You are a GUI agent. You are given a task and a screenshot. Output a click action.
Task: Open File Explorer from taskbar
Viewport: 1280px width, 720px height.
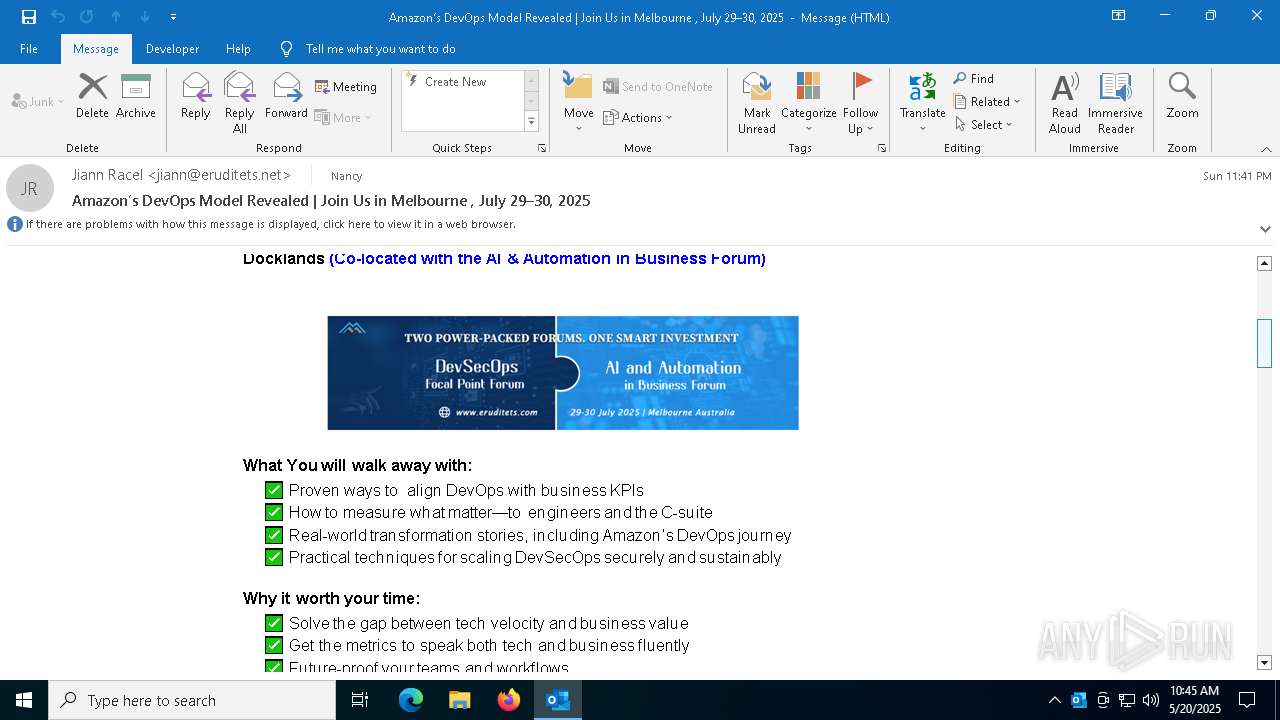pos(460,700)
